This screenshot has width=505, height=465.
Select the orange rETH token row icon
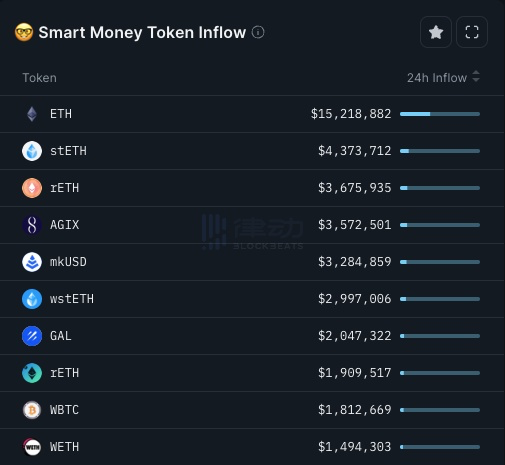coord(32,188)
